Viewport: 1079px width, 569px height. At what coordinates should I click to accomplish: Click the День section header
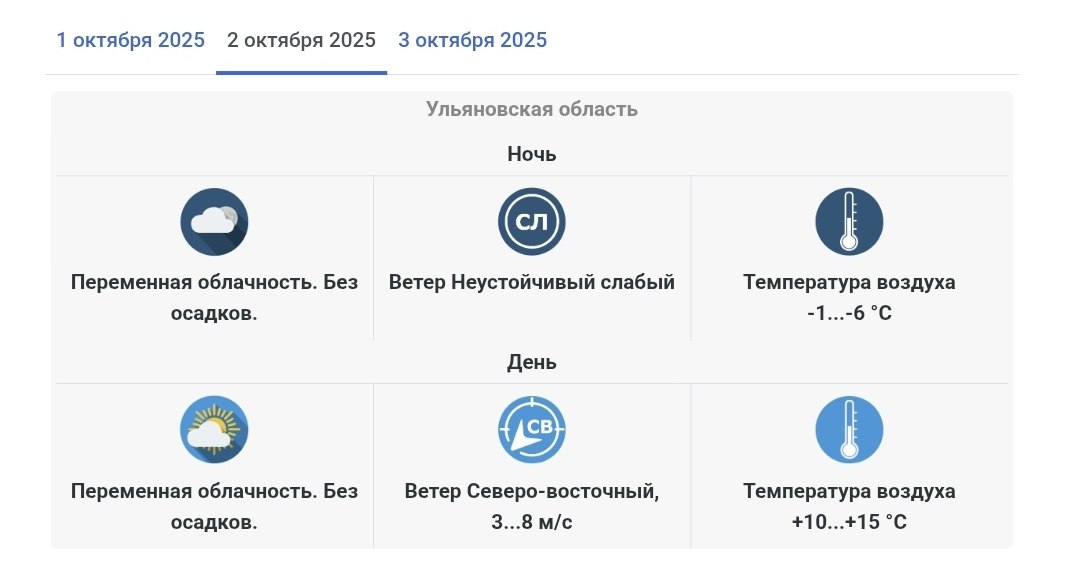[532, 362]
